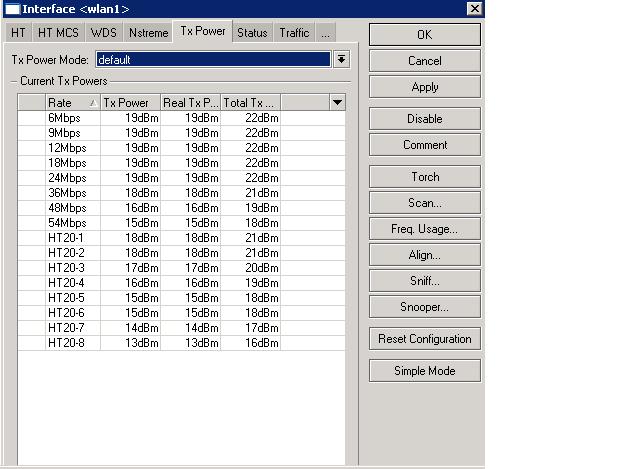Sort by the Rate column header
The height and width of the screenshot is (469, 640).
coord(73,102)
